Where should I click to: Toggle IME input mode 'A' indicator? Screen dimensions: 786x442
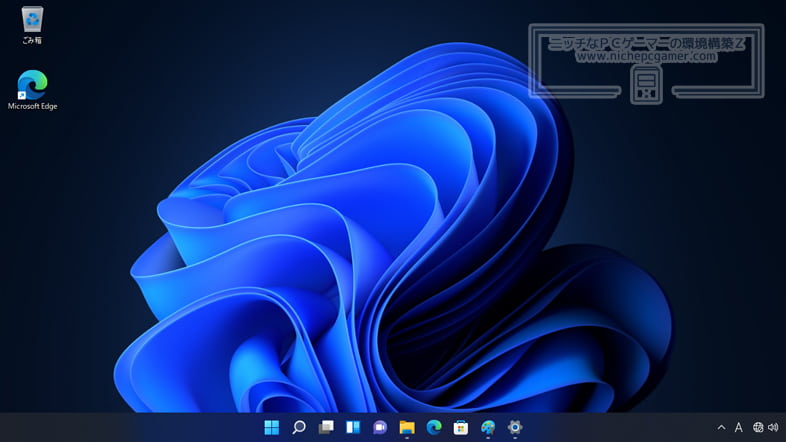click(738, 427)
